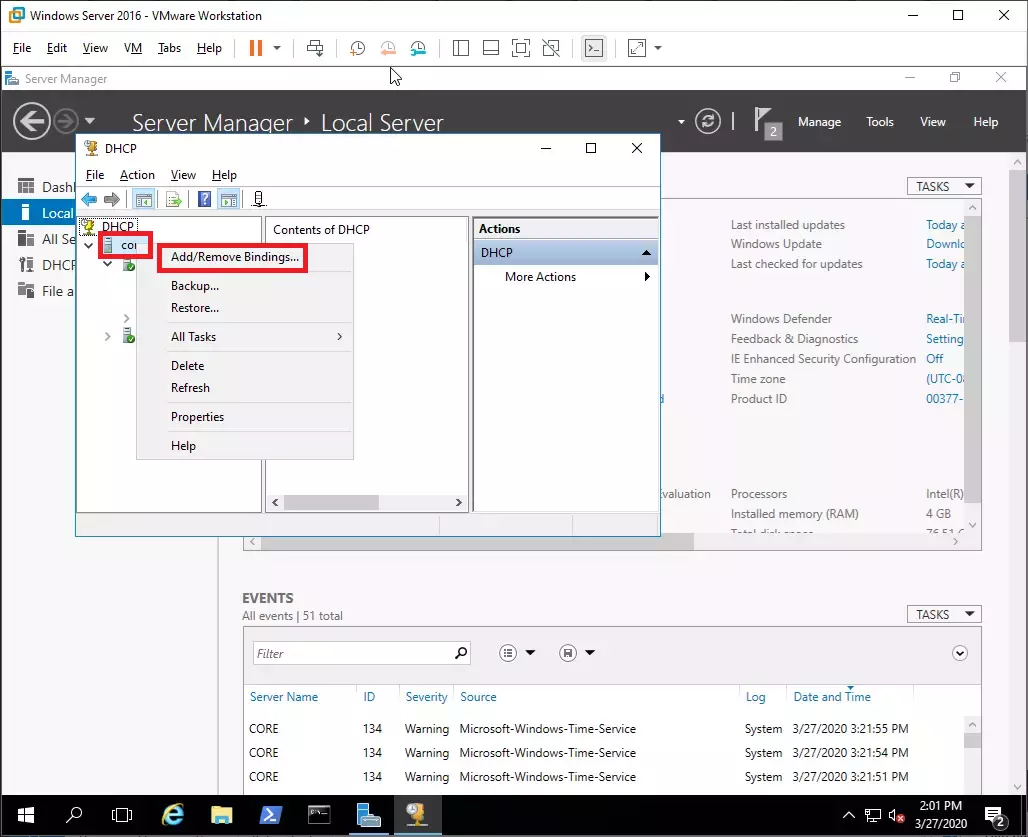Collapse the DHCP Actions section arrow

(x=646, y=253)
